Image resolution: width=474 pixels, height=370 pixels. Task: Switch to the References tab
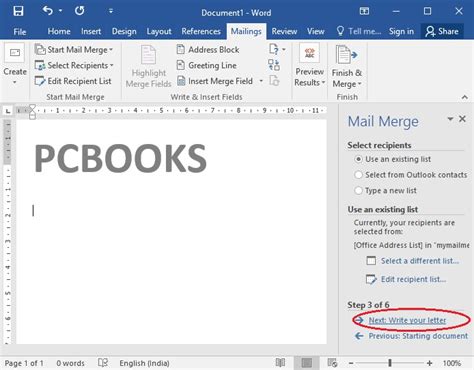tap(201, 31)
